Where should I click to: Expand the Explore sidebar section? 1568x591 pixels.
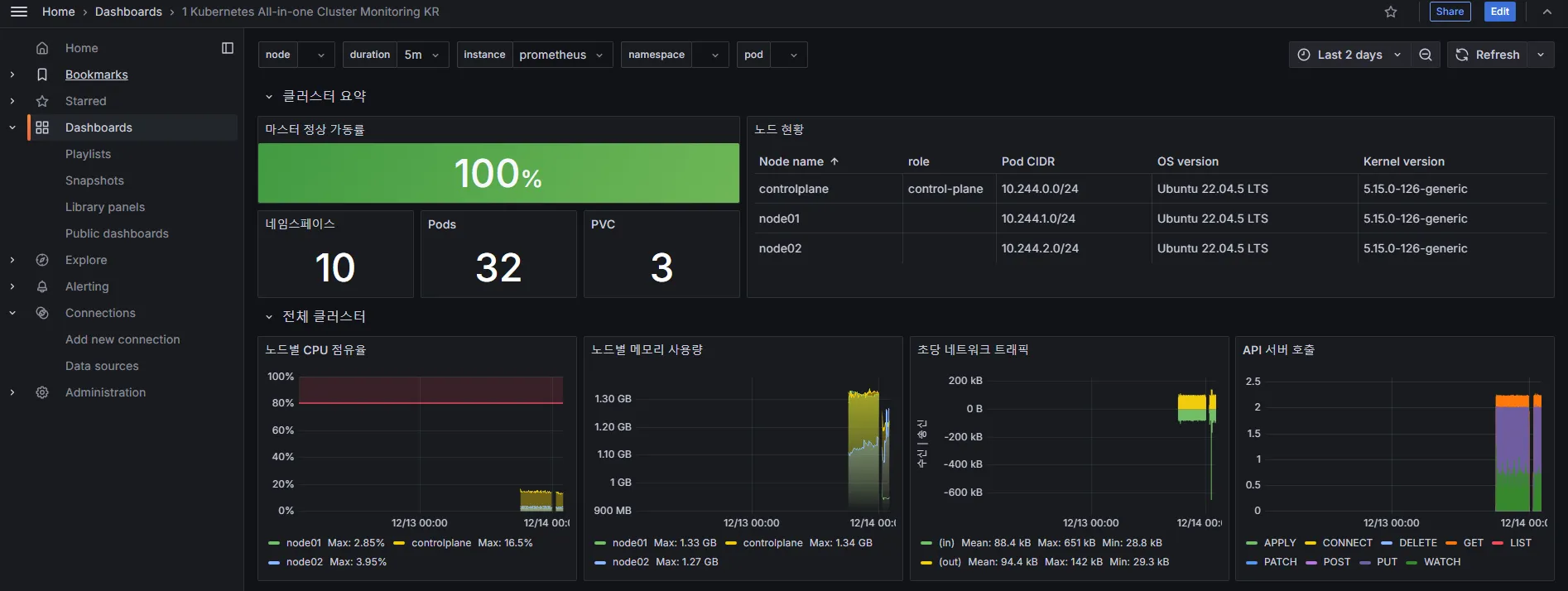coord(12,260)
